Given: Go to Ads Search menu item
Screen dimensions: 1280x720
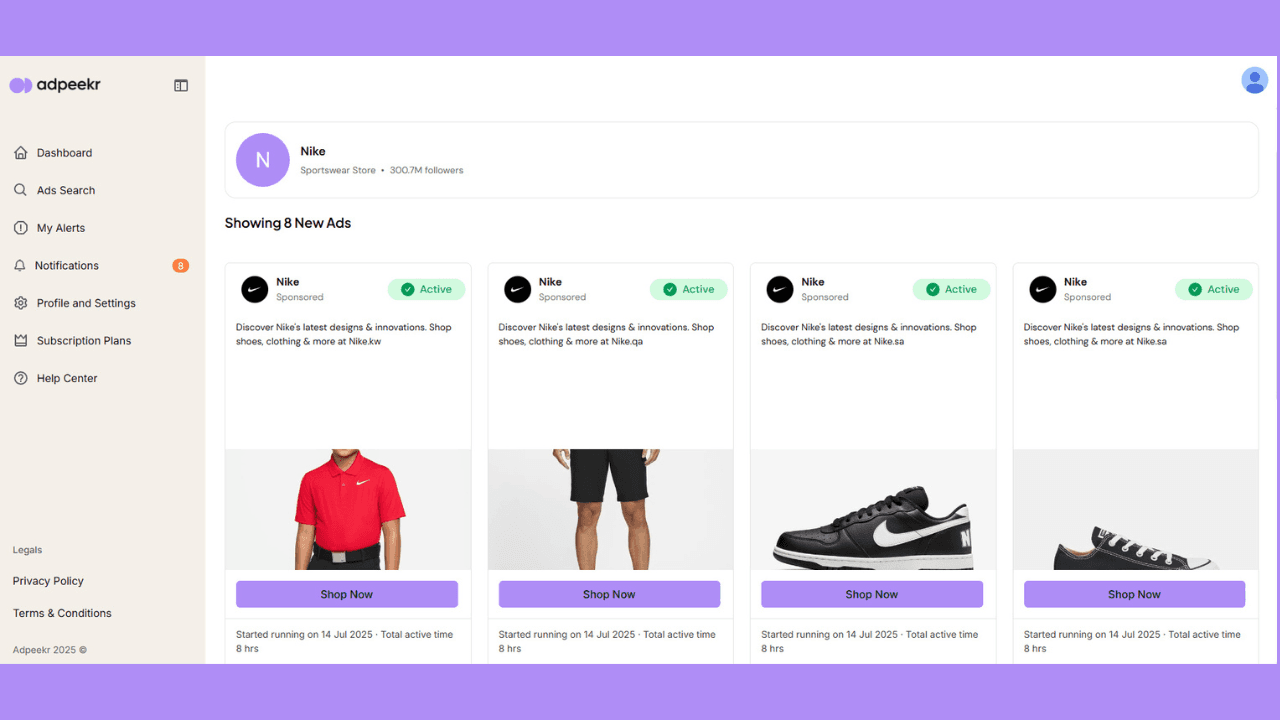Looking at the screenshot, I should (66, 190).
